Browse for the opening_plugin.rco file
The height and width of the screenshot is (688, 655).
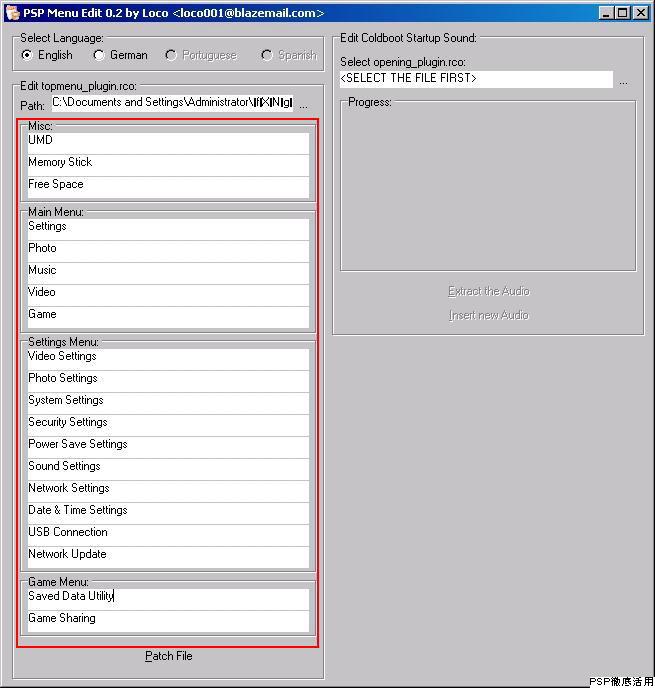coord(623,82)
